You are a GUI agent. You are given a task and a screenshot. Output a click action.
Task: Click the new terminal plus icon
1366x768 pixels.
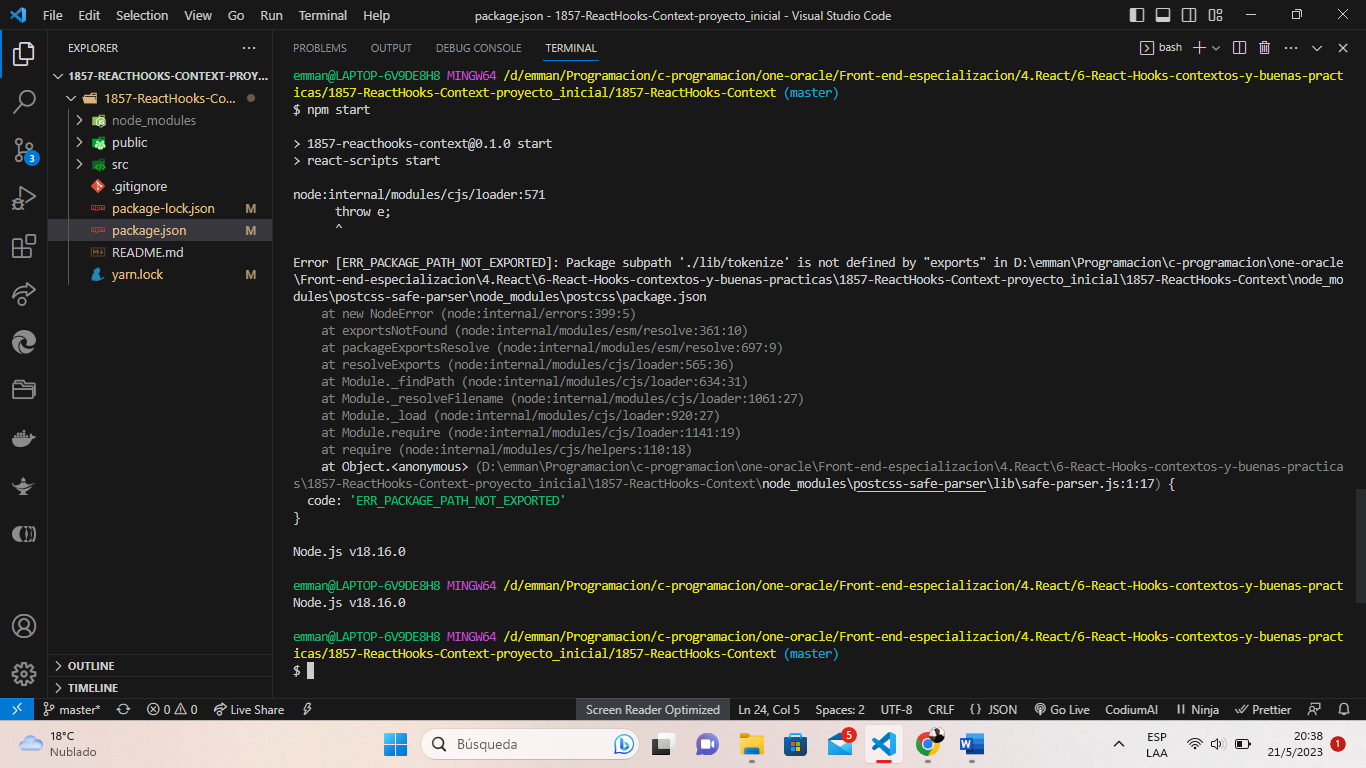(x=1200, y=48)
